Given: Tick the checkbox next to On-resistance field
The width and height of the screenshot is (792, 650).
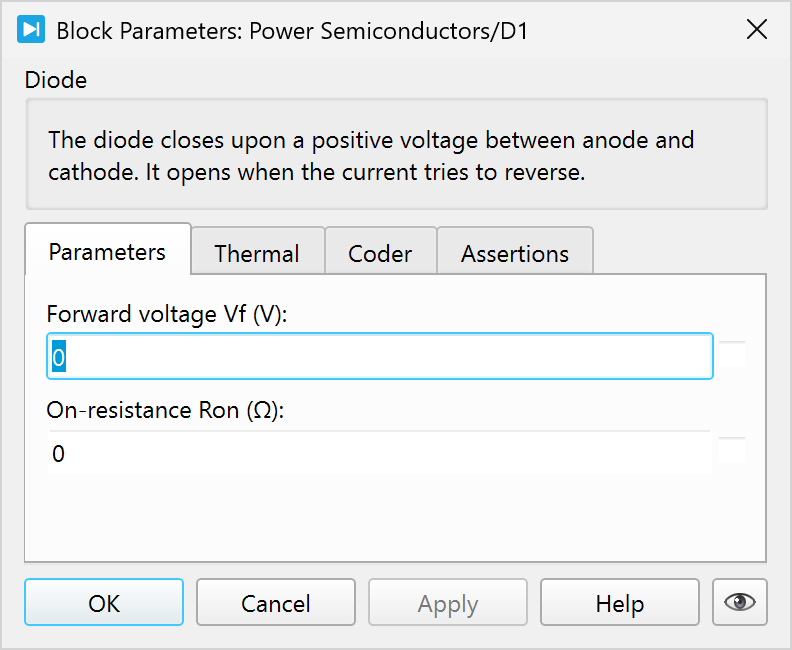Looking at the screenshot, I should coord(732,452).
